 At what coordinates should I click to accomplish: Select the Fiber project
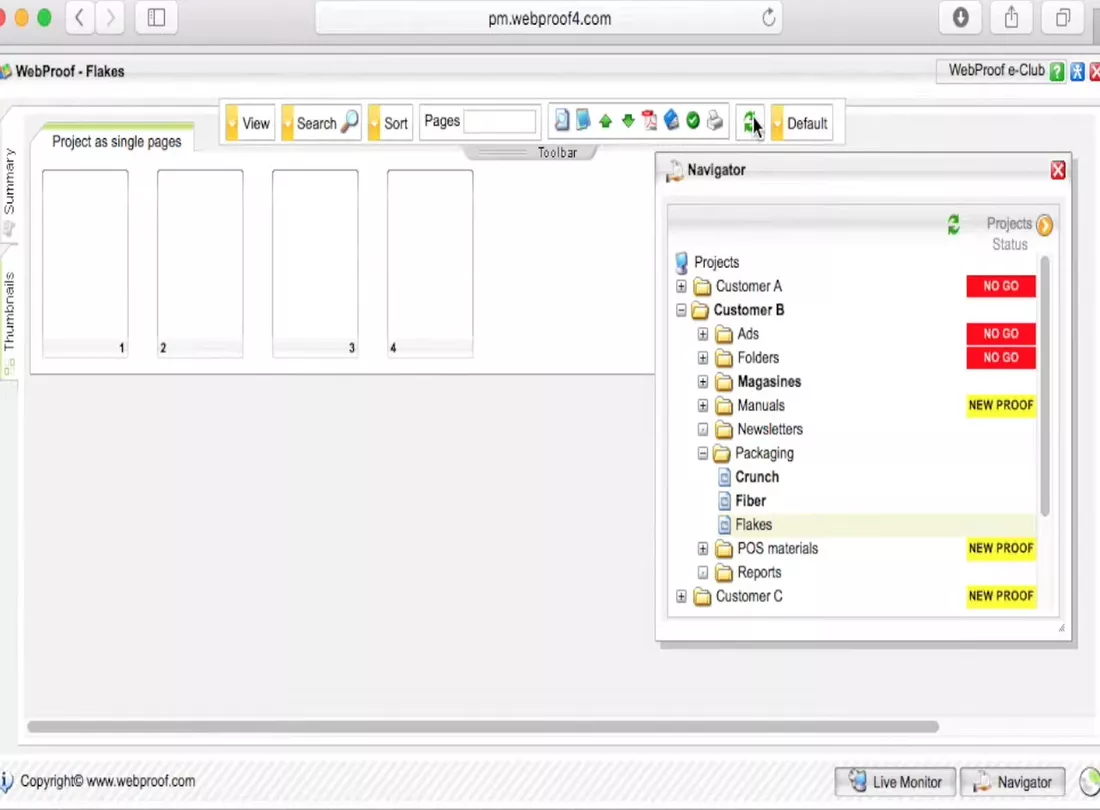[x=750, y=501]
